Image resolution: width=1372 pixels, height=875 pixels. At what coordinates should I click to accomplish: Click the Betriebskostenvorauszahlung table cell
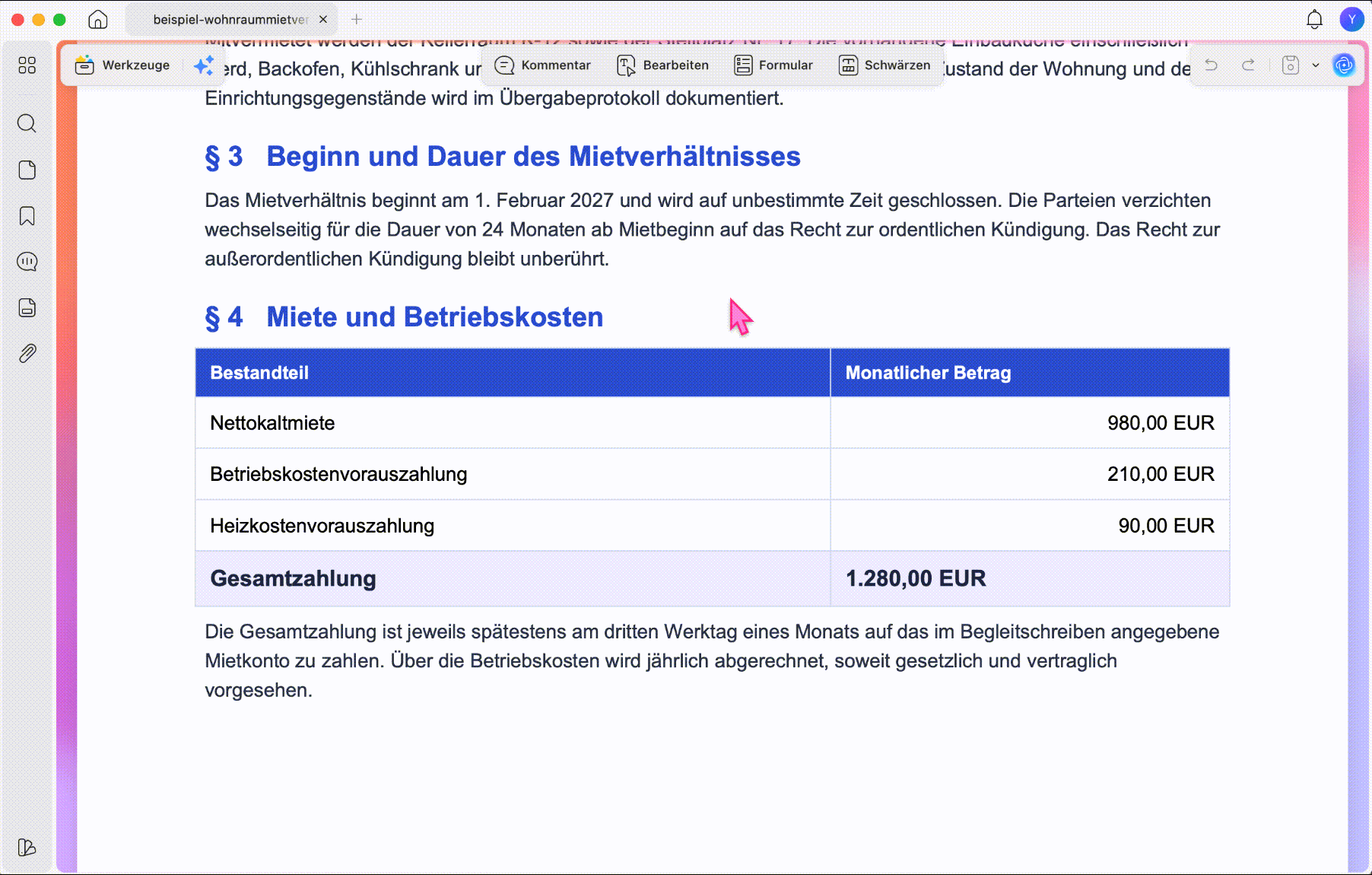pyautogui.click(x=513, y=474)
